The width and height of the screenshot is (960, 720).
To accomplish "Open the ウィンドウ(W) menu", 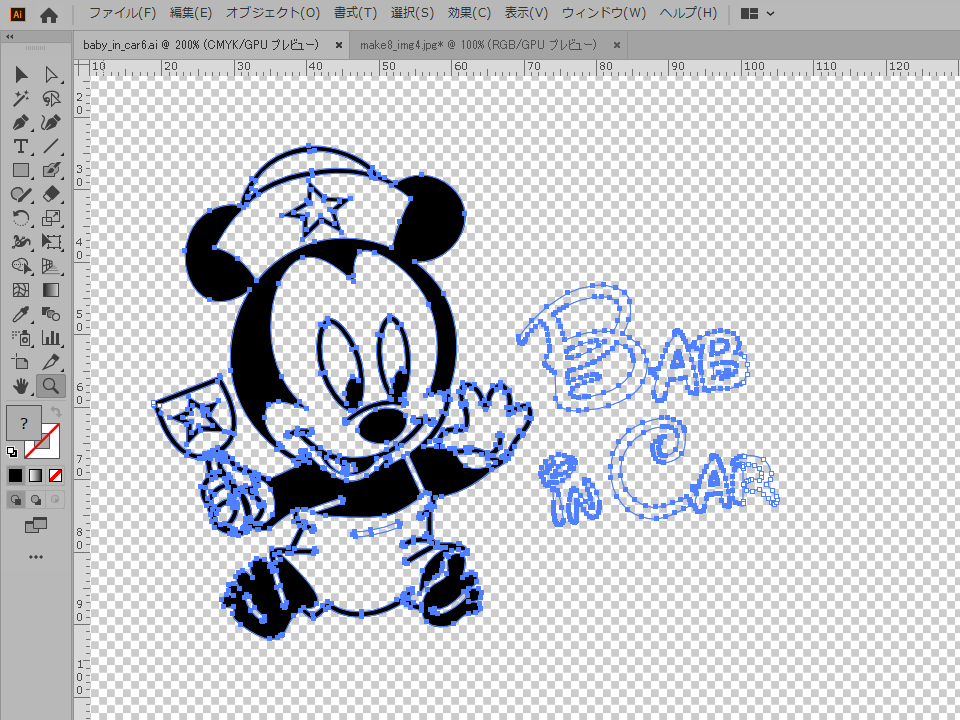I will click(x=604, y=13).
